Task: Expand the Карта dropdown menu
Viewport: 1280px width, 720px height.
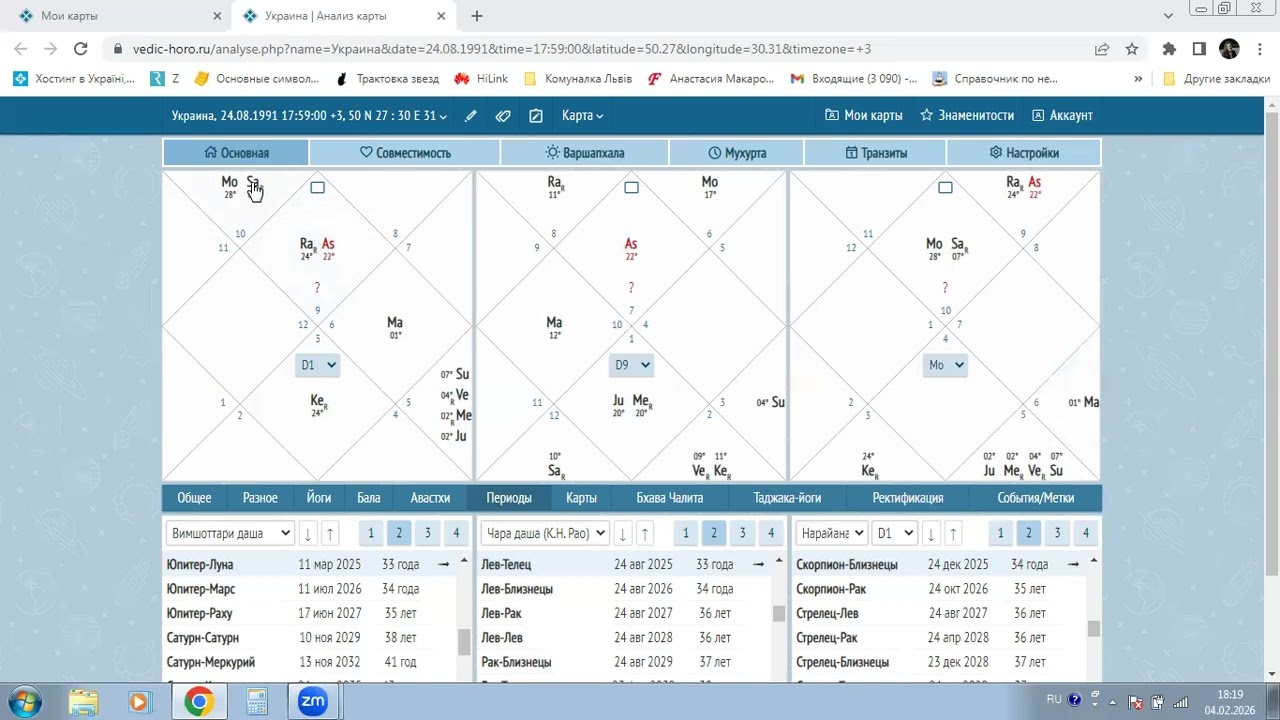Action: [583, 116]
